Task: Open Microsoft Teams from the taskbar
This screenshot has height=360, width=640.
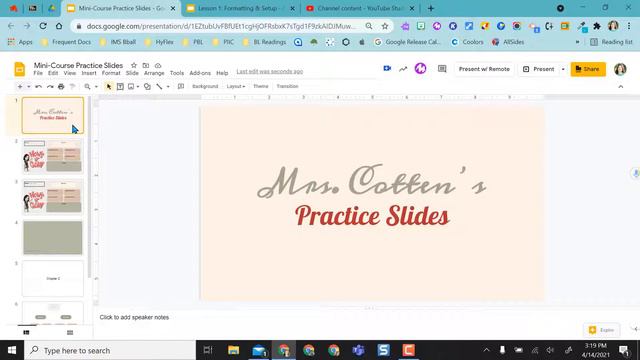Action: pyautogui.click(x=358, y=350)
